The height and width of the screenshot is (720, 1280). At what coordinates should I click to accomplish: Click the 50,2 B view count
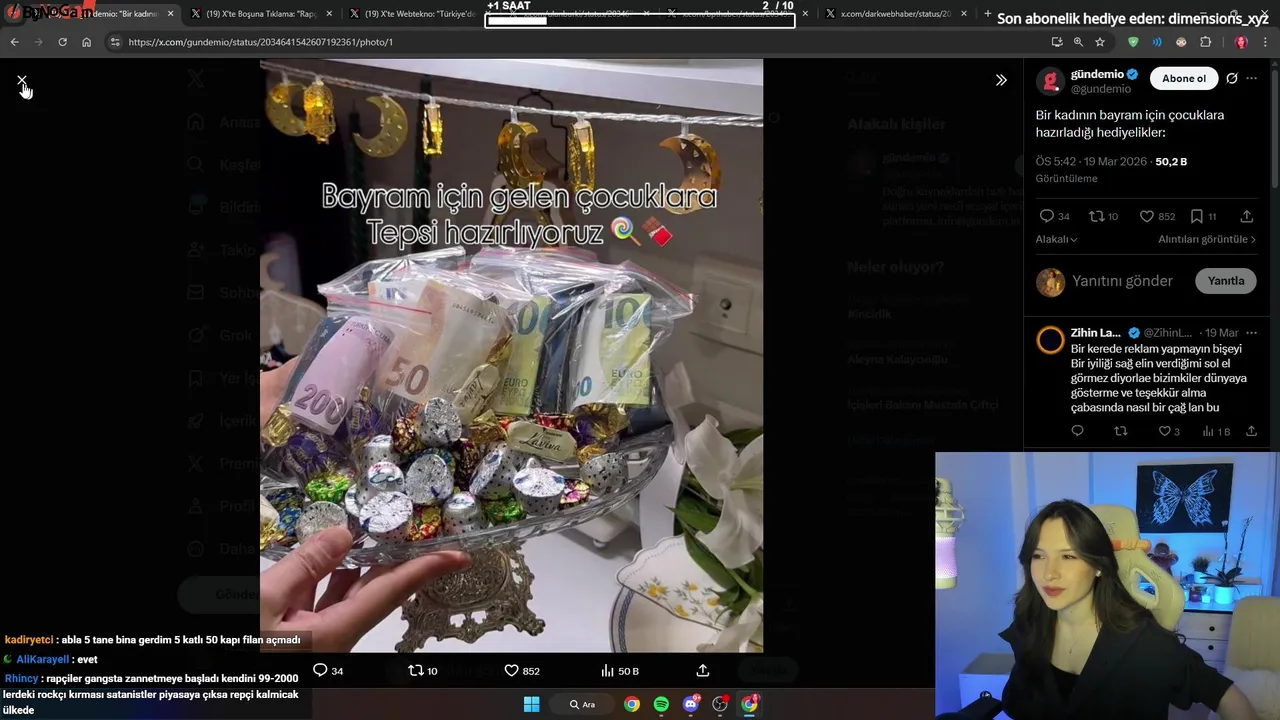pos(1171,161)
